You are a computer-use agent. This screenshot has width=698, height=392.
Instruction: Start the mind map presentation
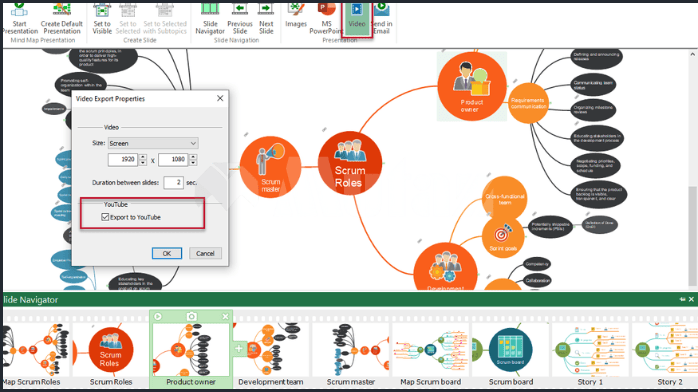coord(20,19)
